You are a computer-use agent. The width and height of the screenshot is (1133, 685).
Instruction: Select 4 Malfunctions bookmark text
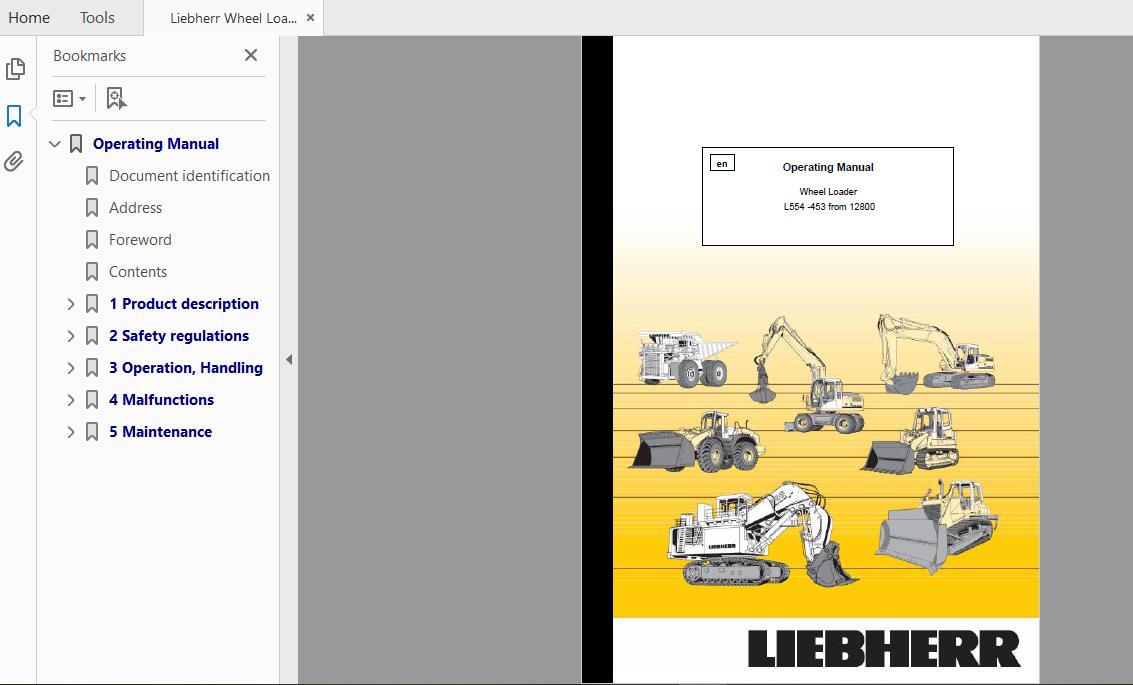point(161,400)
